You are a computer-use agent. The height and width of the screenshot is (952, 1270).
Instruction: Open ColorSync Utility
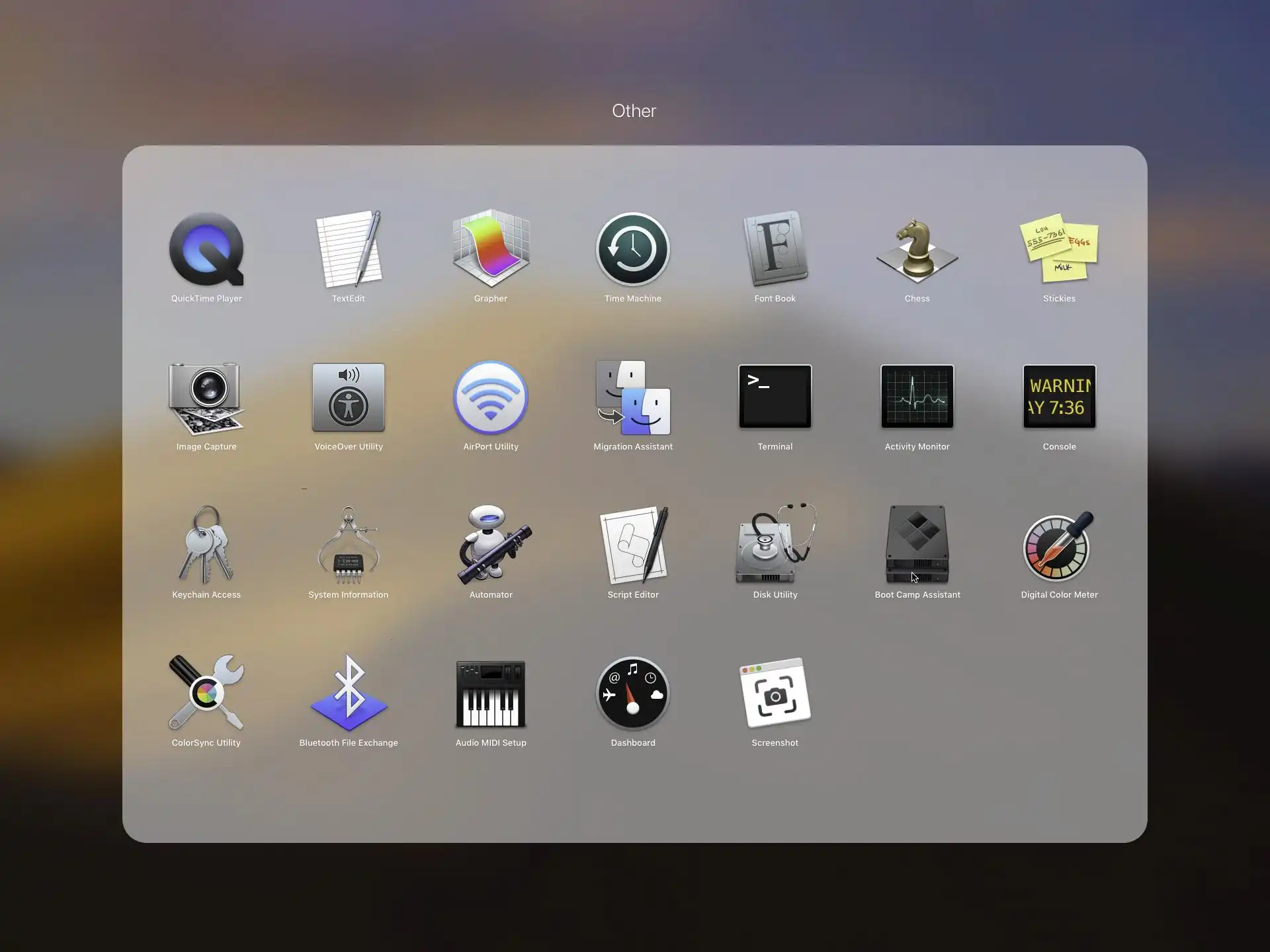[206, 693]
